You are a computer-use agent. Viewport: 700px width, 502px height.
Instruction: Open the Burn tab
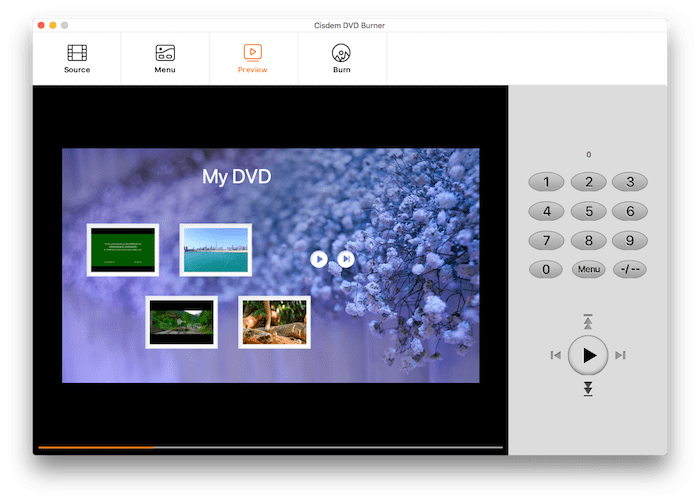[x=341, y=58]
